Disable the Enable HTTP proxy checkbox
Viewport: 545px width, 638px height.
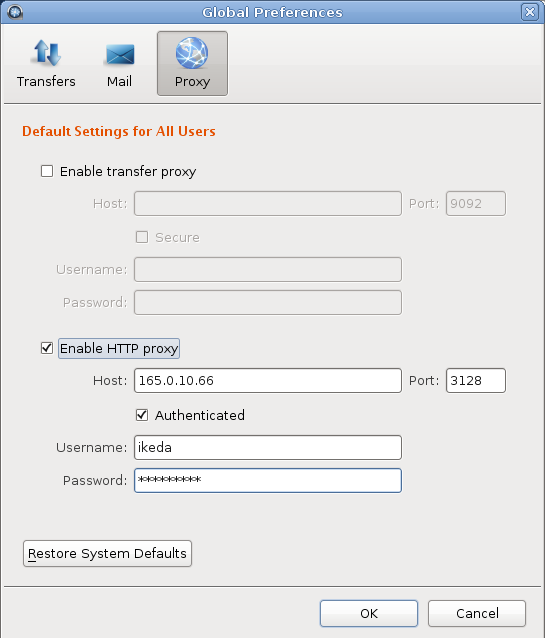tap(47, 348)
